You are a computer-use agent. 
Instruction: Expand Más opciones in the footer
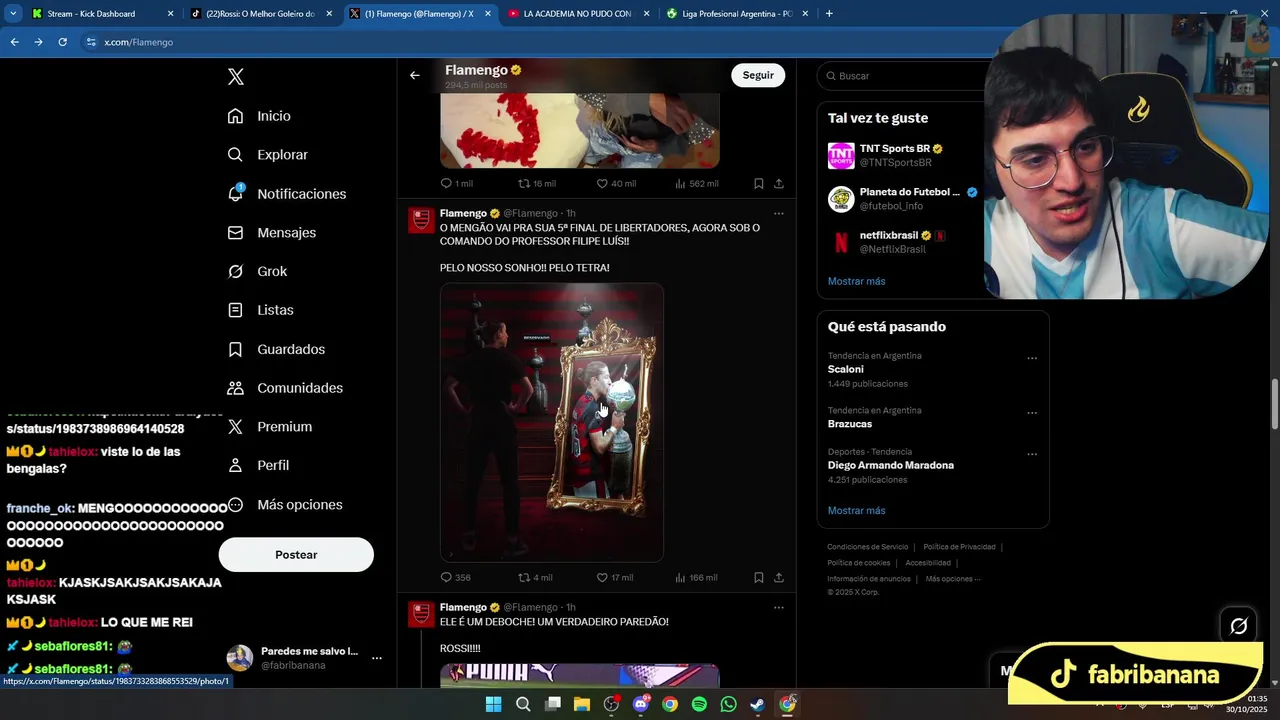point(951,579)
